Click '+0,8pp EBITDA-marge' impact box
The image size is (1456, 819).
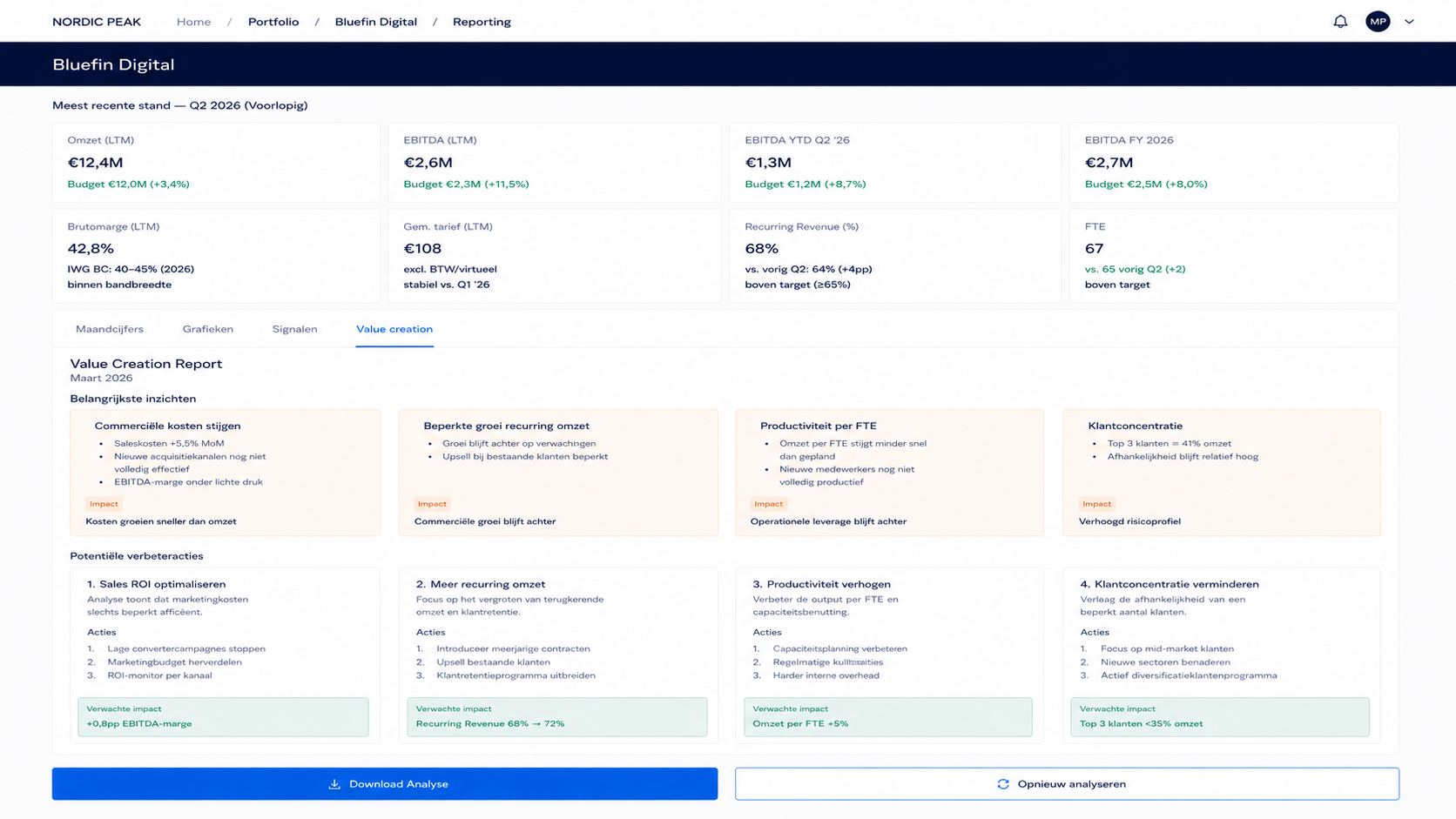coord(223,717)
